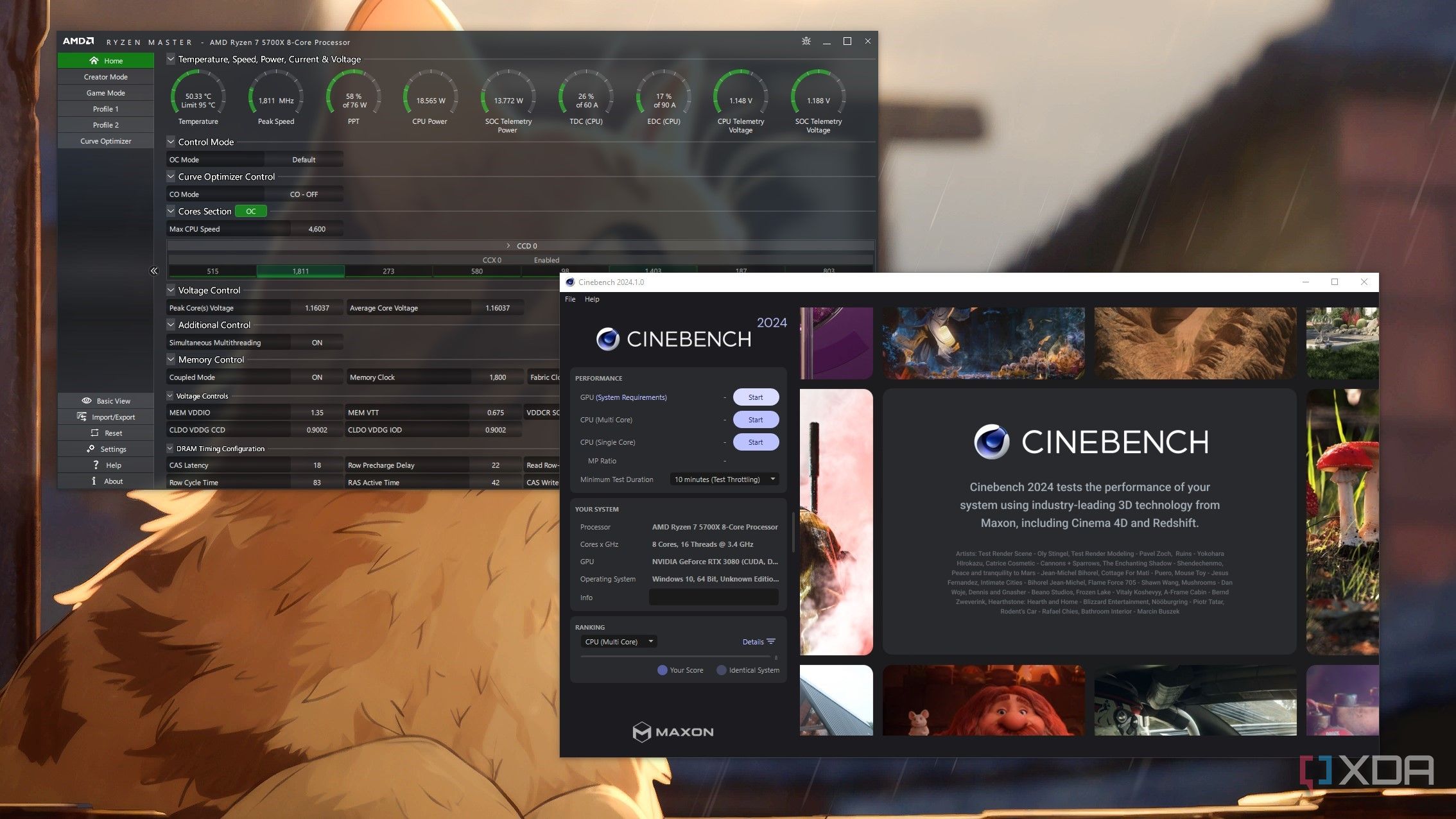1456x819 pixels.
Task: Start the CPU (Single Core) benchmark
Action: click(x=756, y=442)
